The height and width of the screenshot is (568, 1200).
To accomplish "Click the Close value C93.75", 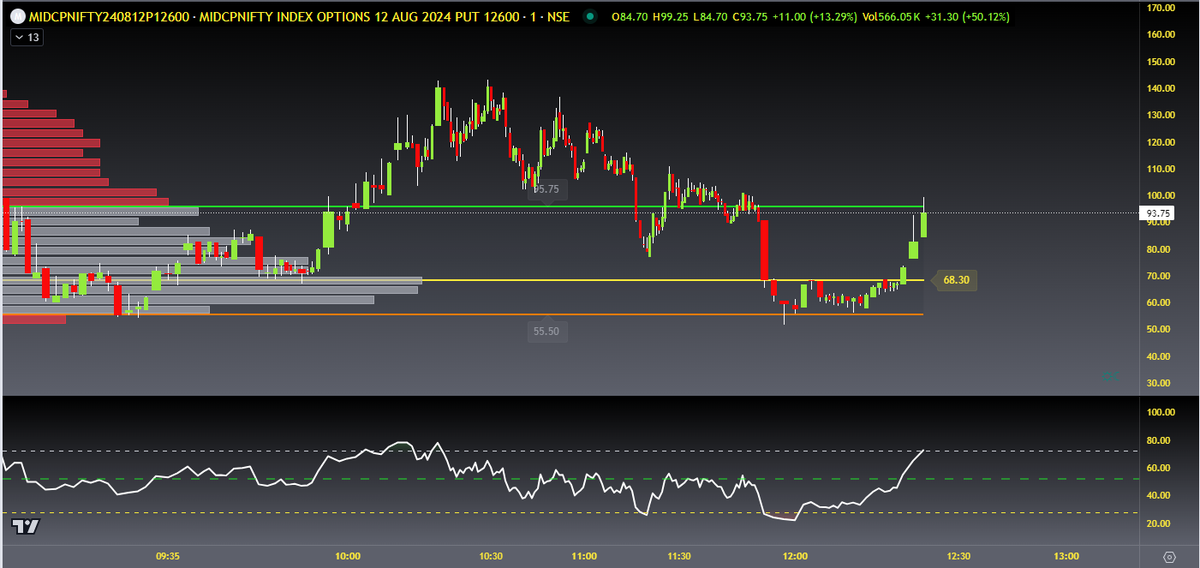I will click(x=749, y=16).
